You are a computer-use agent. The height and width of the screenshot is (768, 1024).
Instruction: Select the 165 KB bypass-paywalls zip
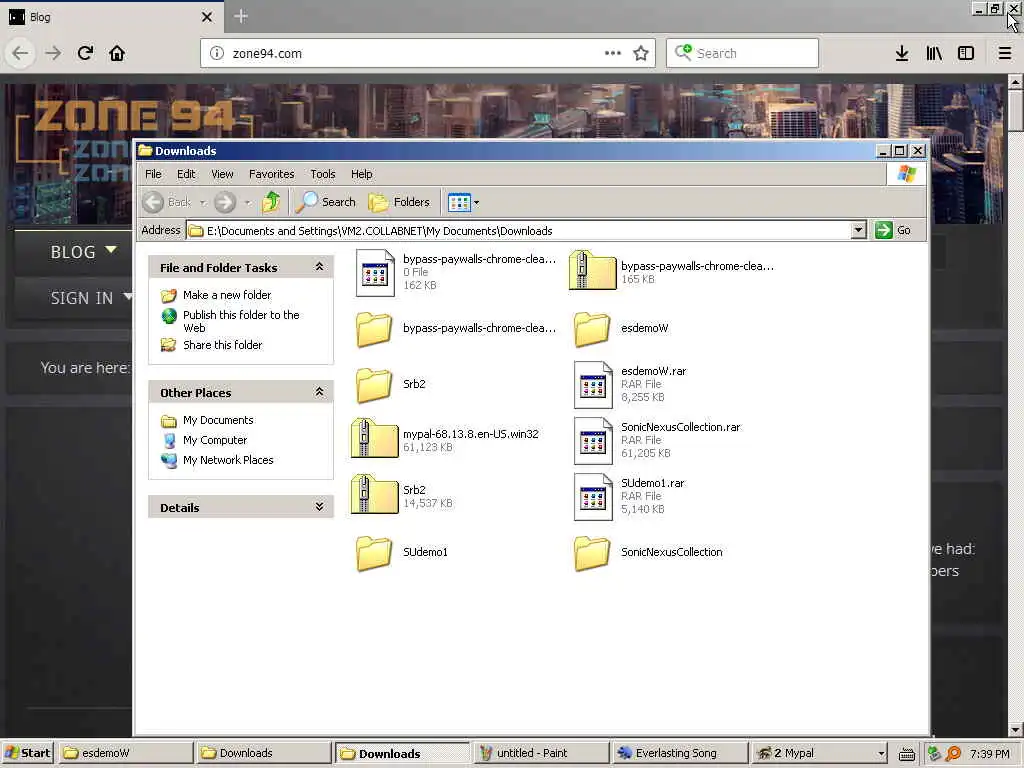point(671,272)
